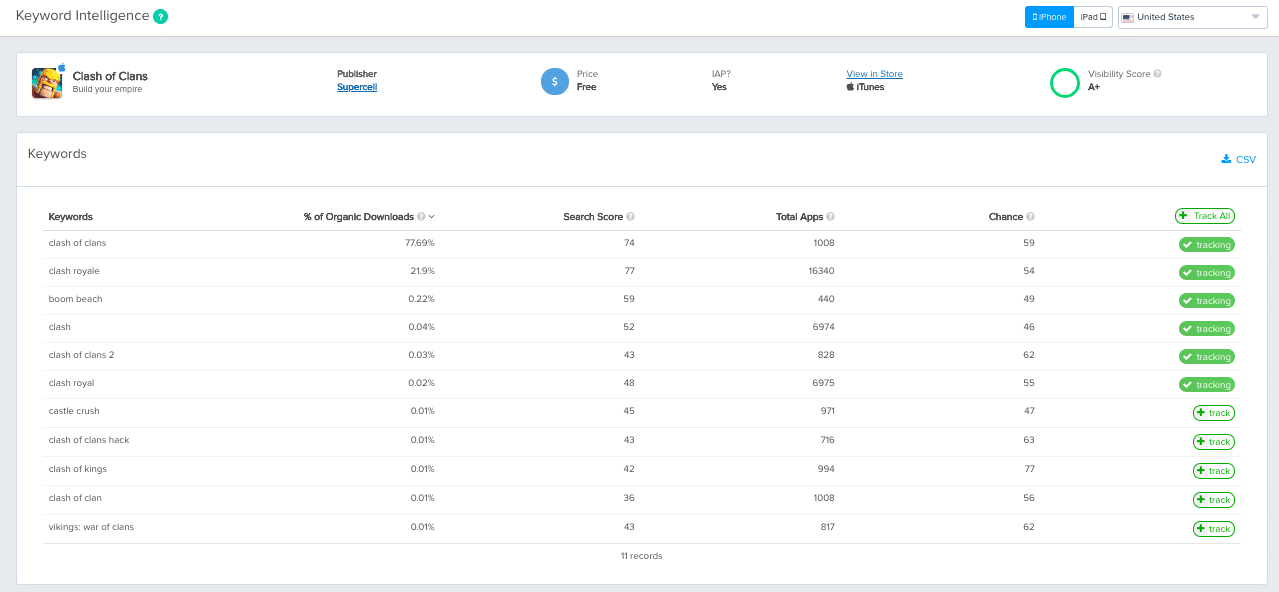Sort by the Keywords column header

tap(70, 217)
